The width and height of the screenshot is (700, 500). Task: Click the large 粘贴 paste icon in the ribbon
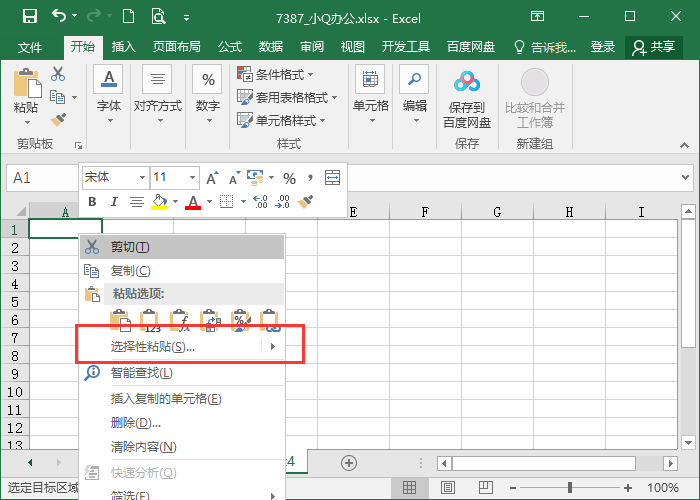[27, 83]
